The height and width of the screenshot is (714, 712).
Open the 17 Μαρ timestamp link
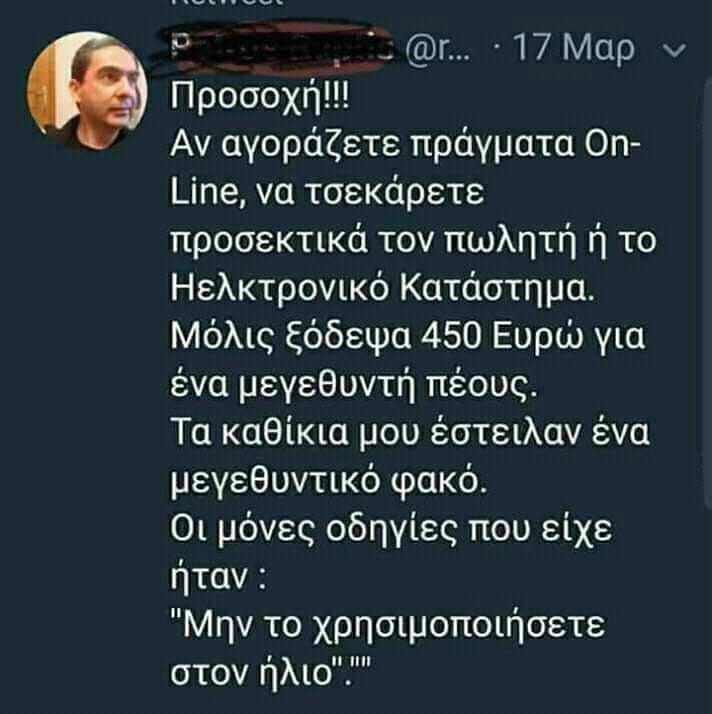tap(574, 48)
